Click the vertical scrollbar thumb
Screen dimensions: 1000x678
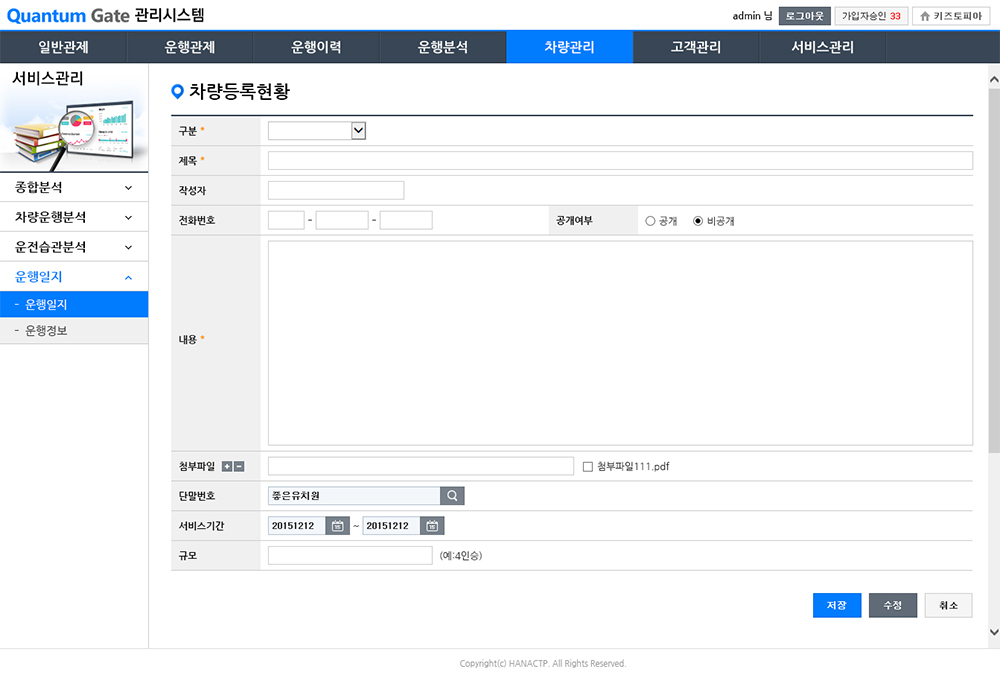click(994, 271)
